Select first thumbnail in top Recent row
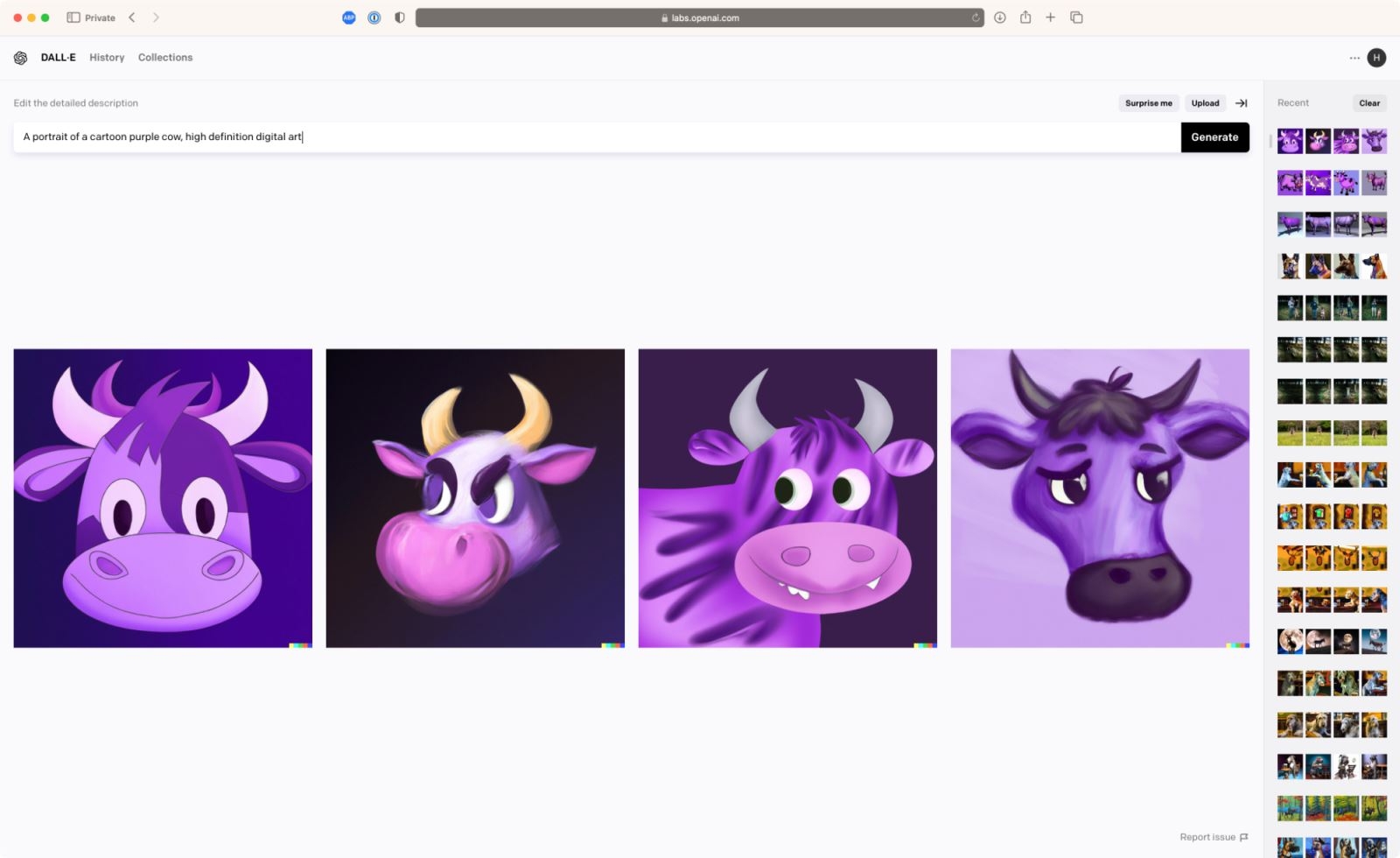 (1290, 141)
